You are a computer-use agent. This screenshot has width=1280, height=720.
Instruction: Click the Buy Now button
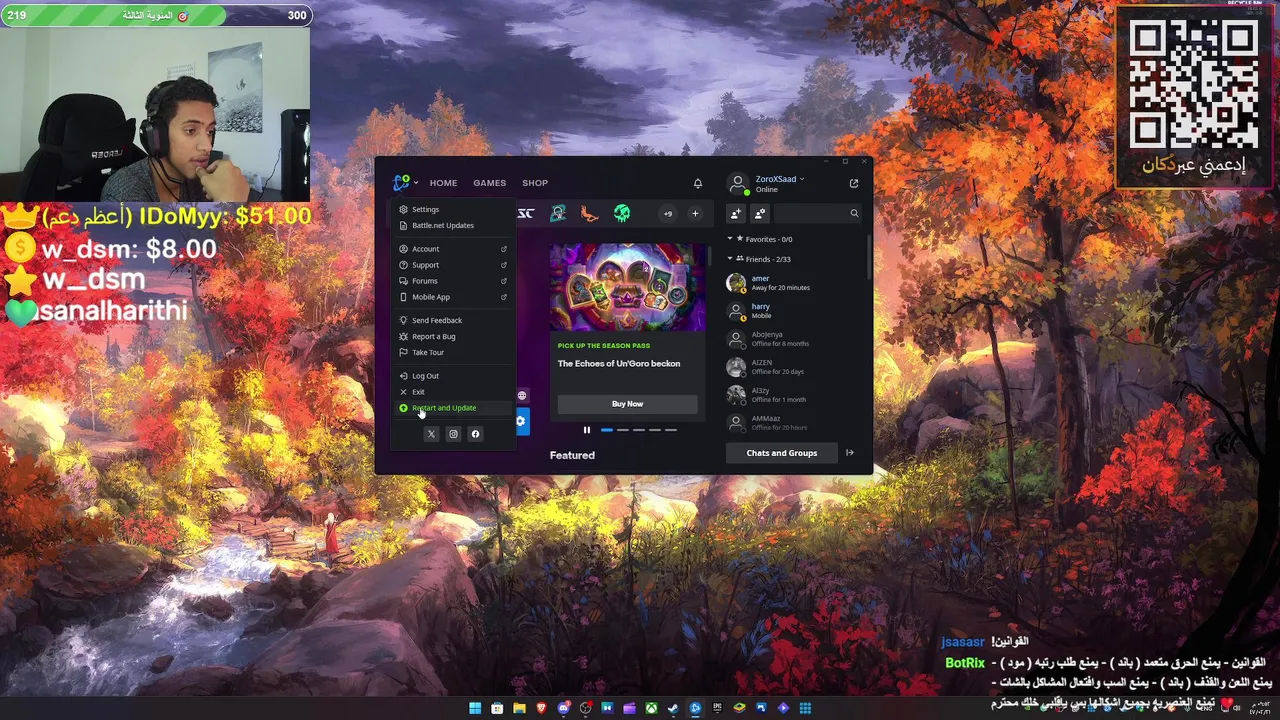[627, 404]
